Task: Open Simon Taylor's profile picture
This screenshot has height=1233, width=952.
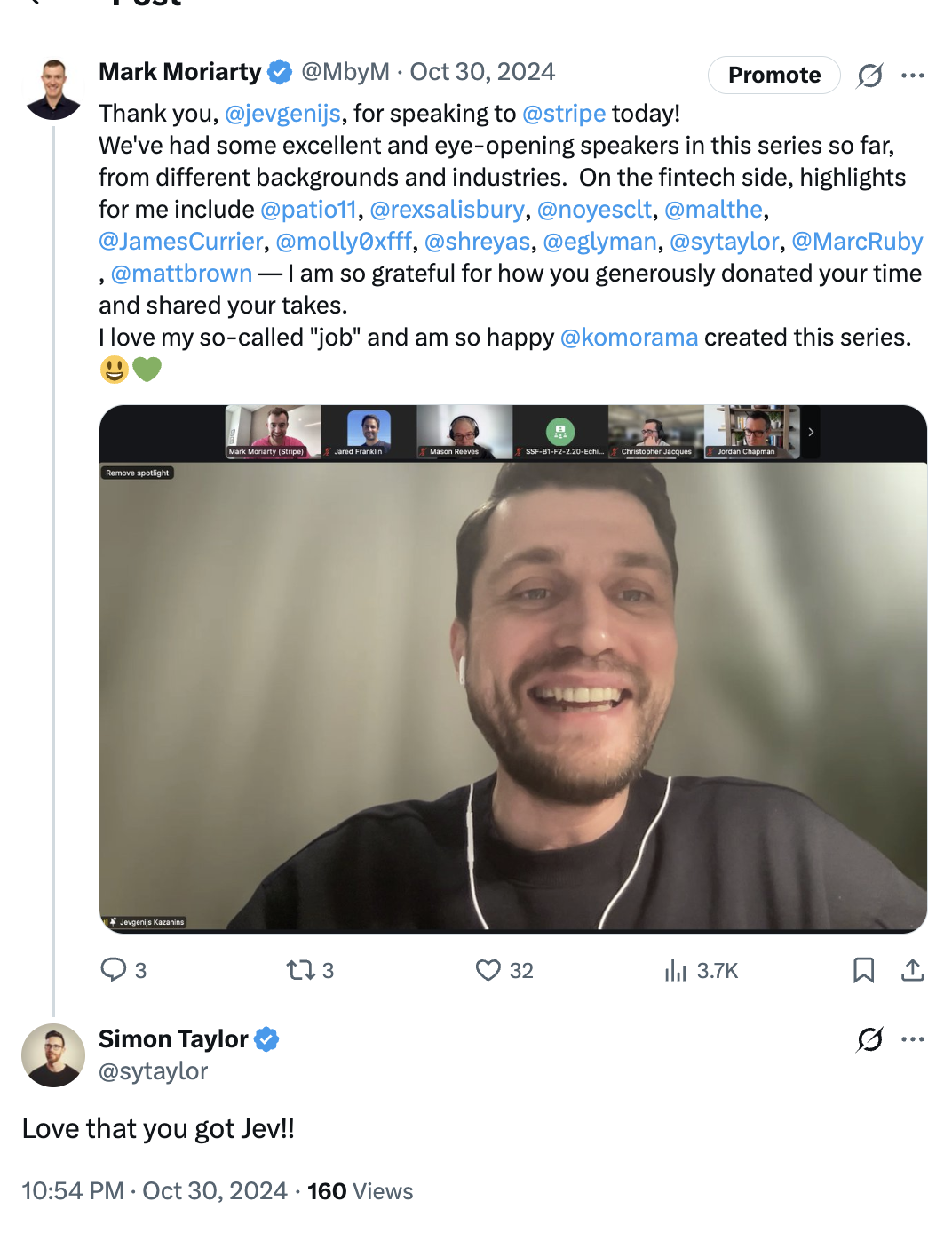Action: point(53,1055)
